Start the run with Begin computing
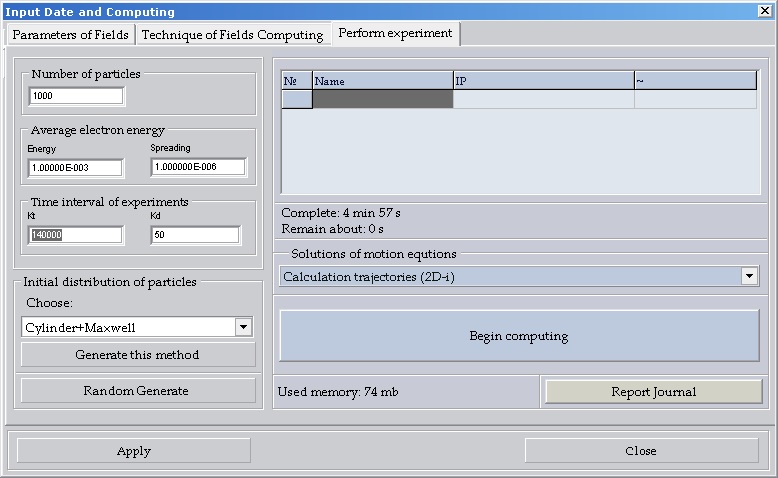 tap(519, 336)
